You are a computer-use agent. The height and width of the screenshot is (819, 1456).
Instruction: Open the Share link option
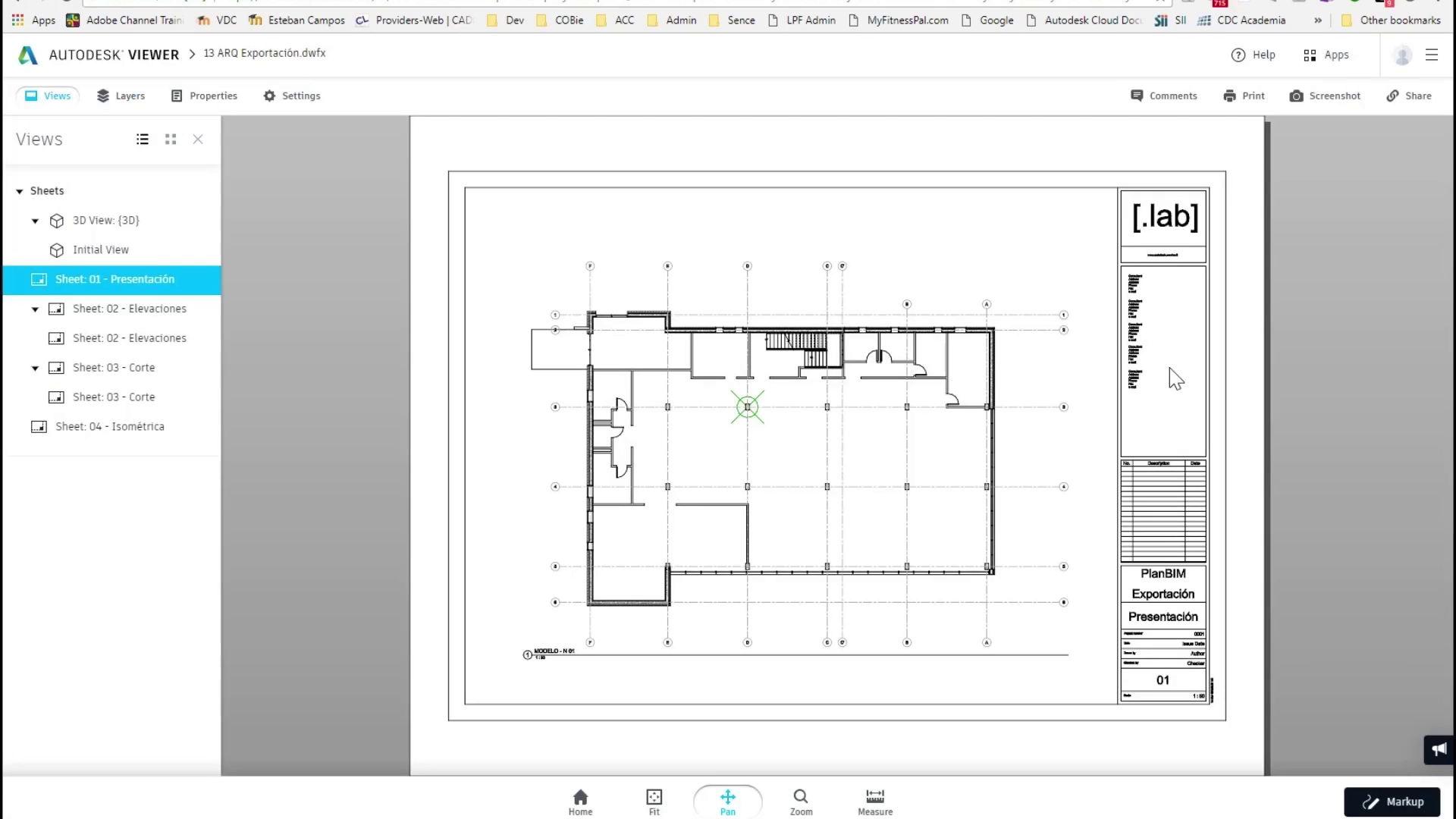click(x=1409, y=96)
